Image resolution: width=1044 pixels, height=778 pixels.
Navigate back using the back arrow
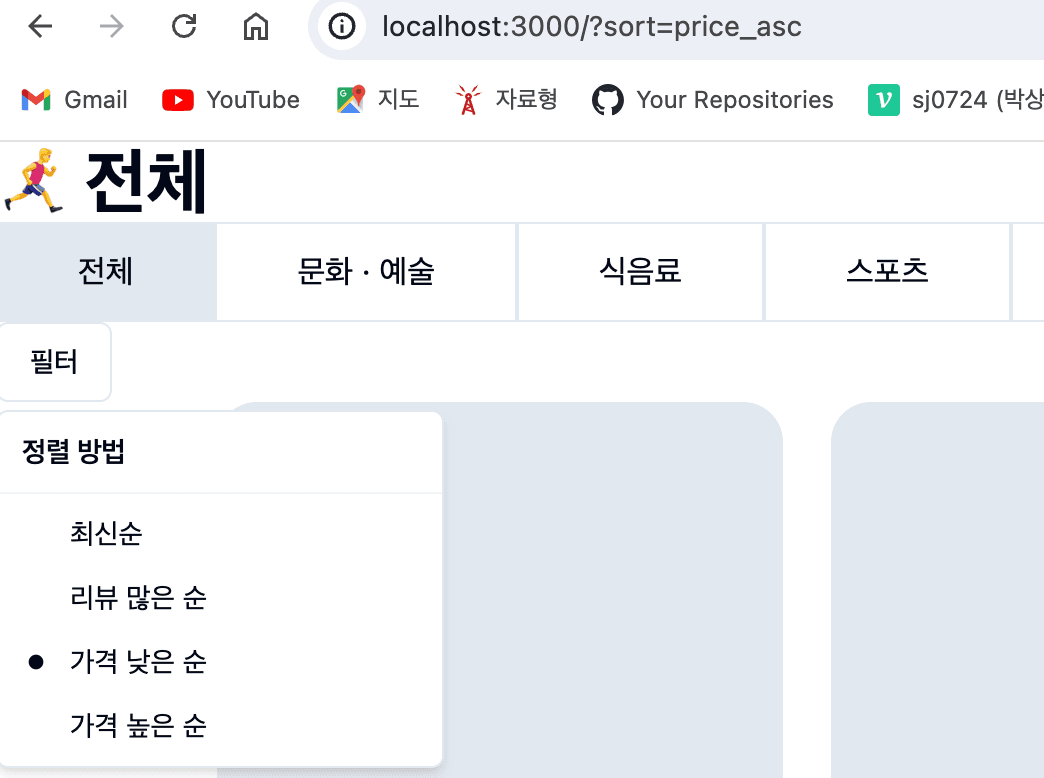(x=39, y=27)
